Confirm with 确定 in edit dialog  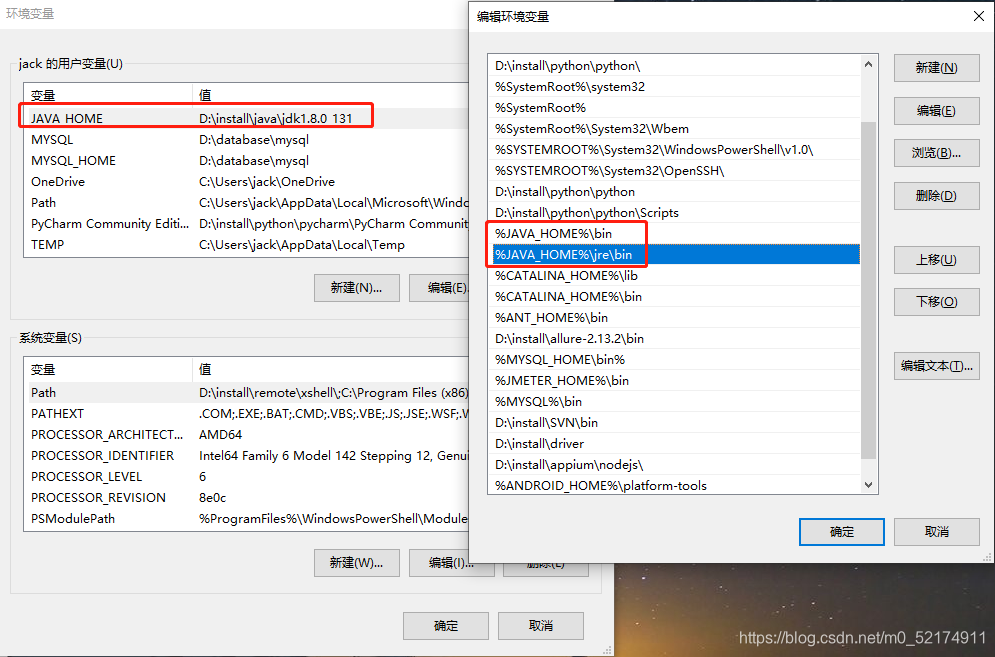(x=841, y=532)
